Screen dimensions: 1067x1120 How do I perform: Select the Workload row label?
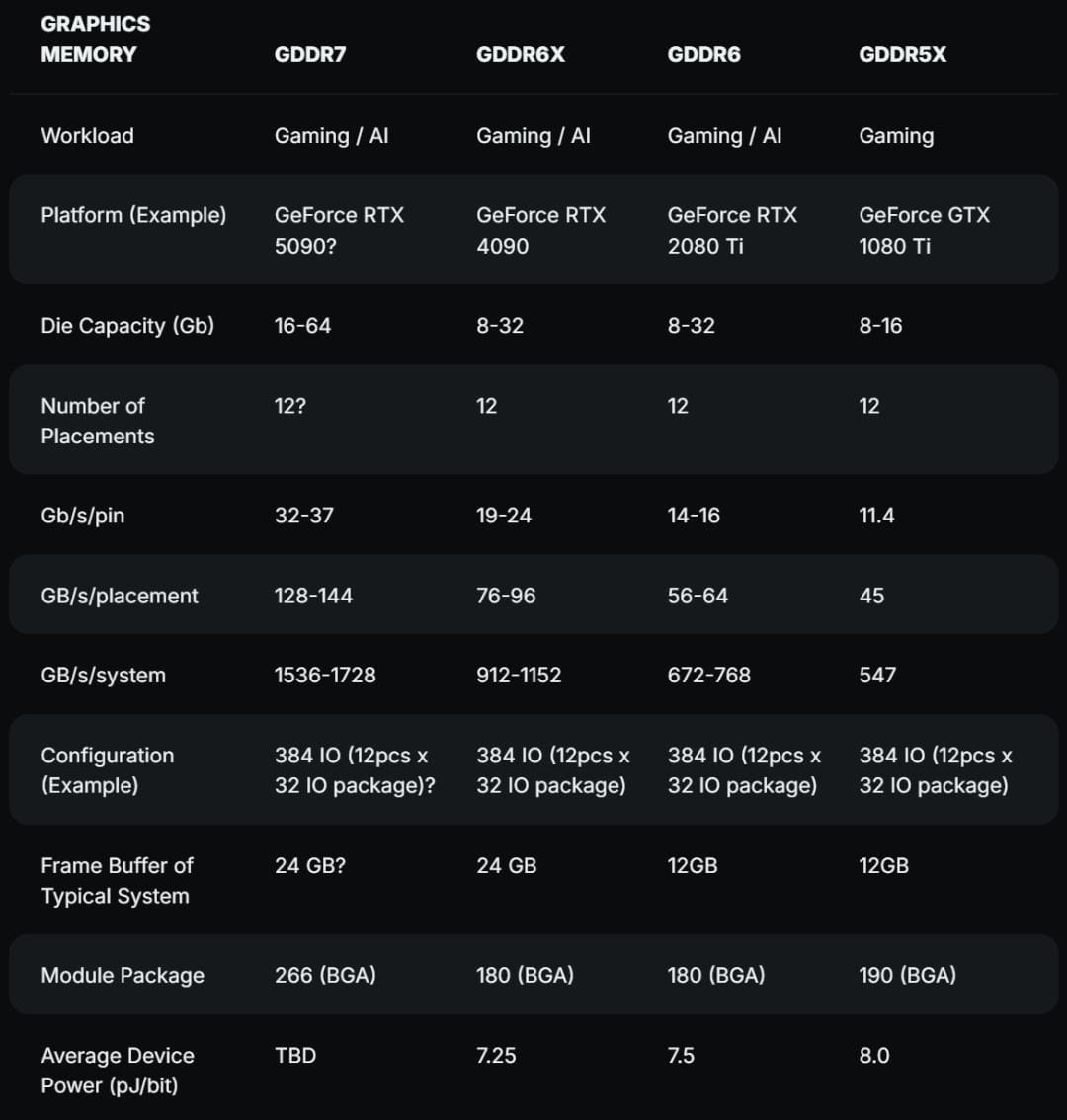tap(87, 135)
